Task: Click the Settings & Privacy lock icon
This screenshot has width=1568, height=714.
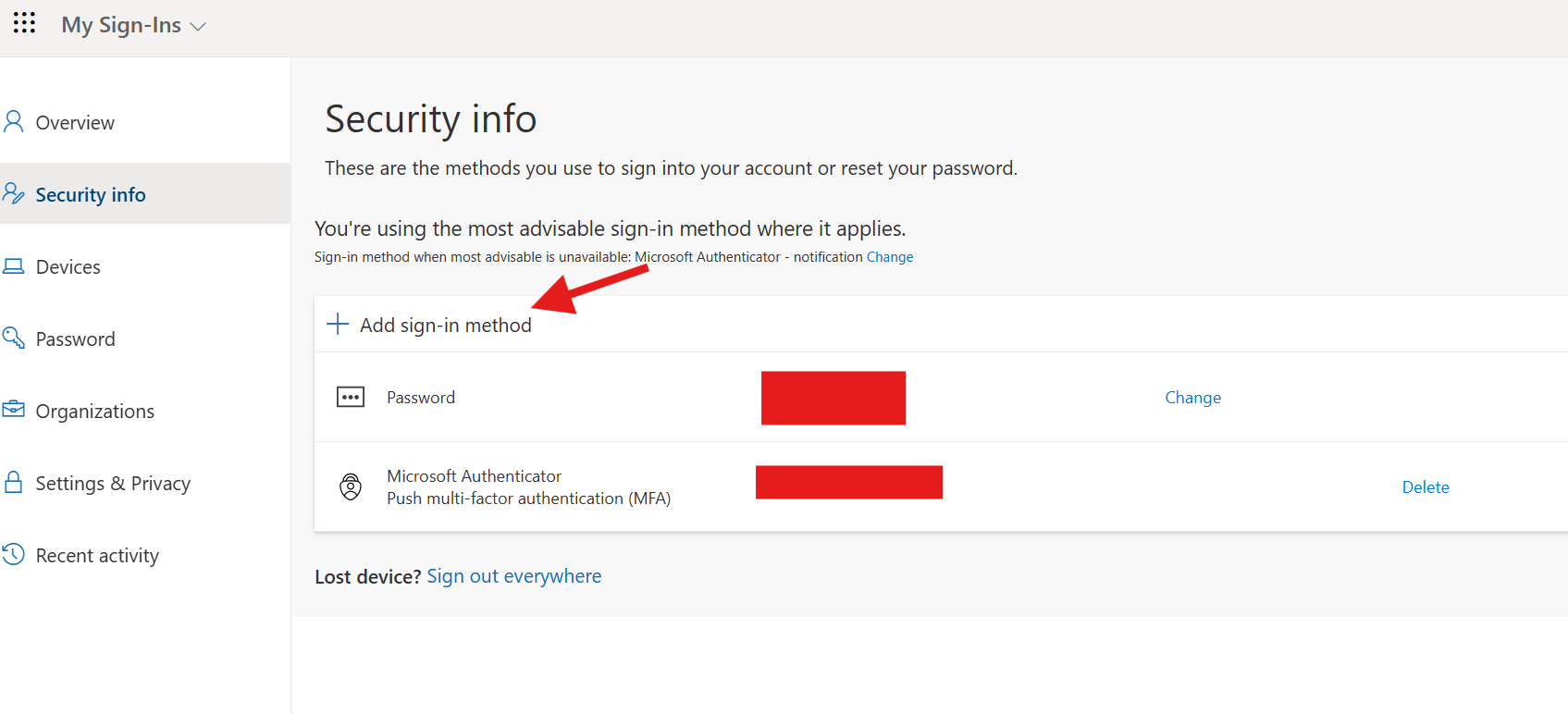Action: tap(13, 482)
